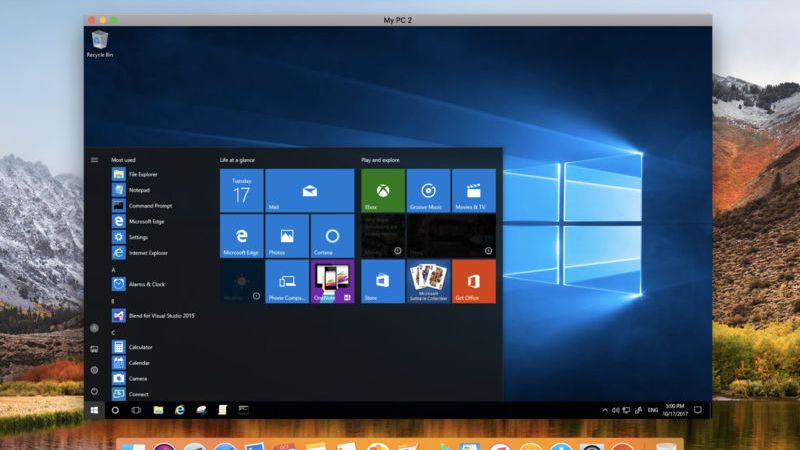This screenshot has height=450, width=800.
Task: Launch the Cortana tile
Action: tap(332, 236)
